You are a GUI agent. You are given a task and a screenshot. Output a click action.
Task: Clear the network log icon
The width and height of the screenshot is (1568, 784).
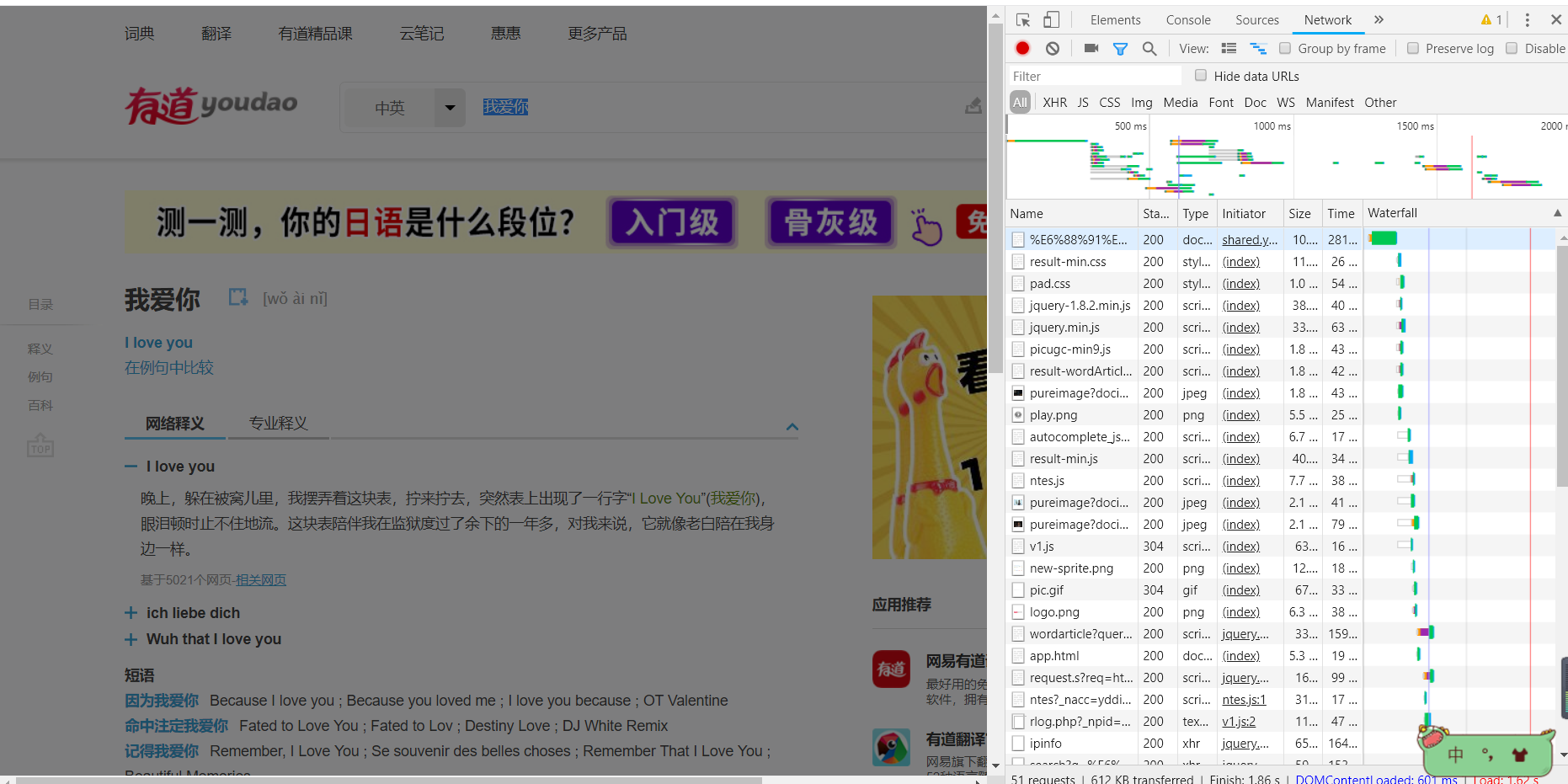[1053, 48]
